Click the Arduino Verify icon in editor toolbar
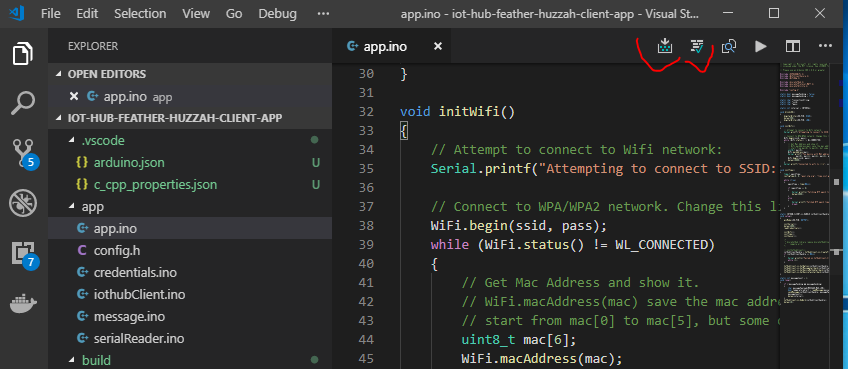 (x=697, y=47)
